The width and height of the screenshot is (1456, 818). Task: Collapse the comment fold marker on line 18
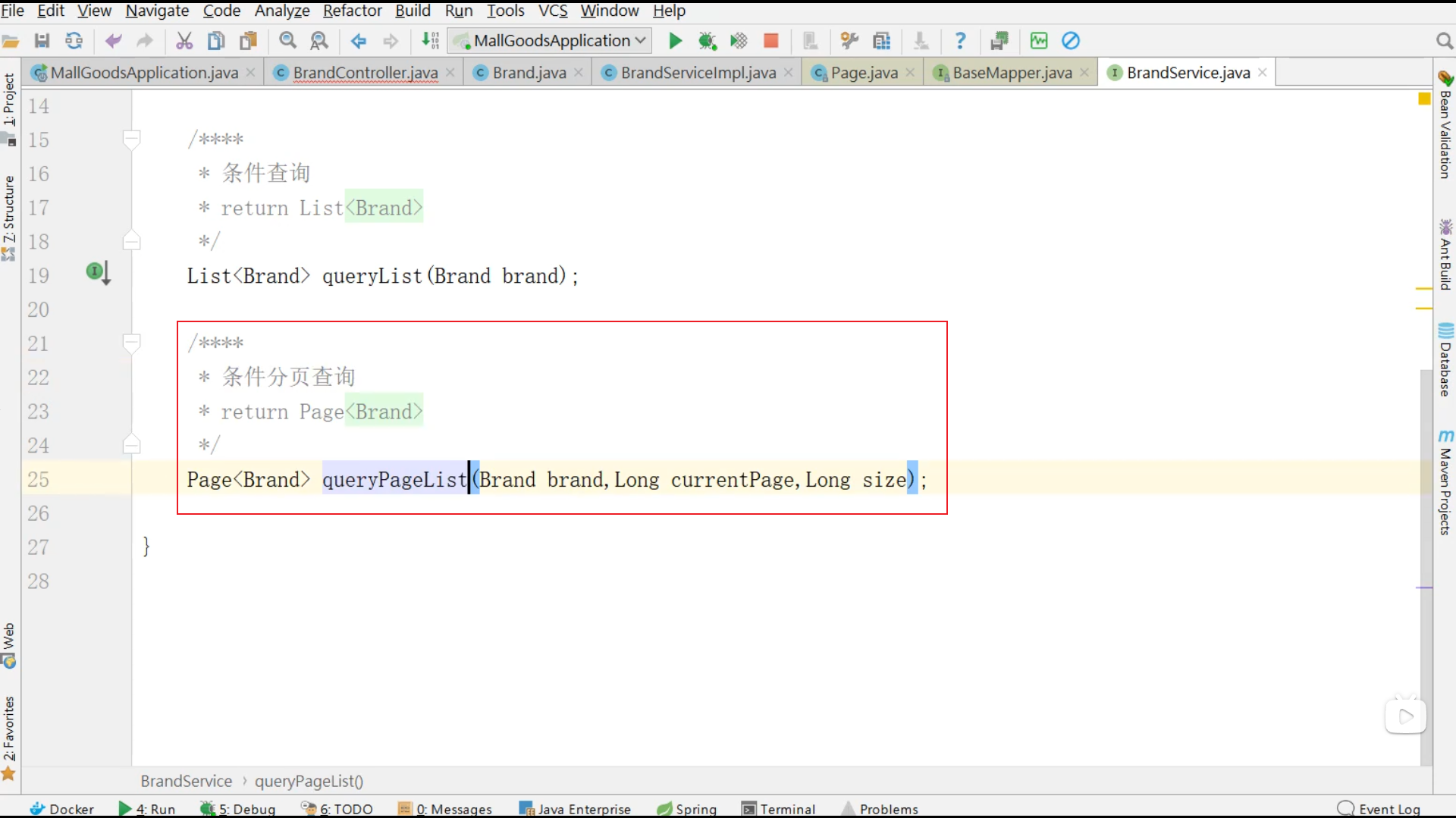[131, 242]
